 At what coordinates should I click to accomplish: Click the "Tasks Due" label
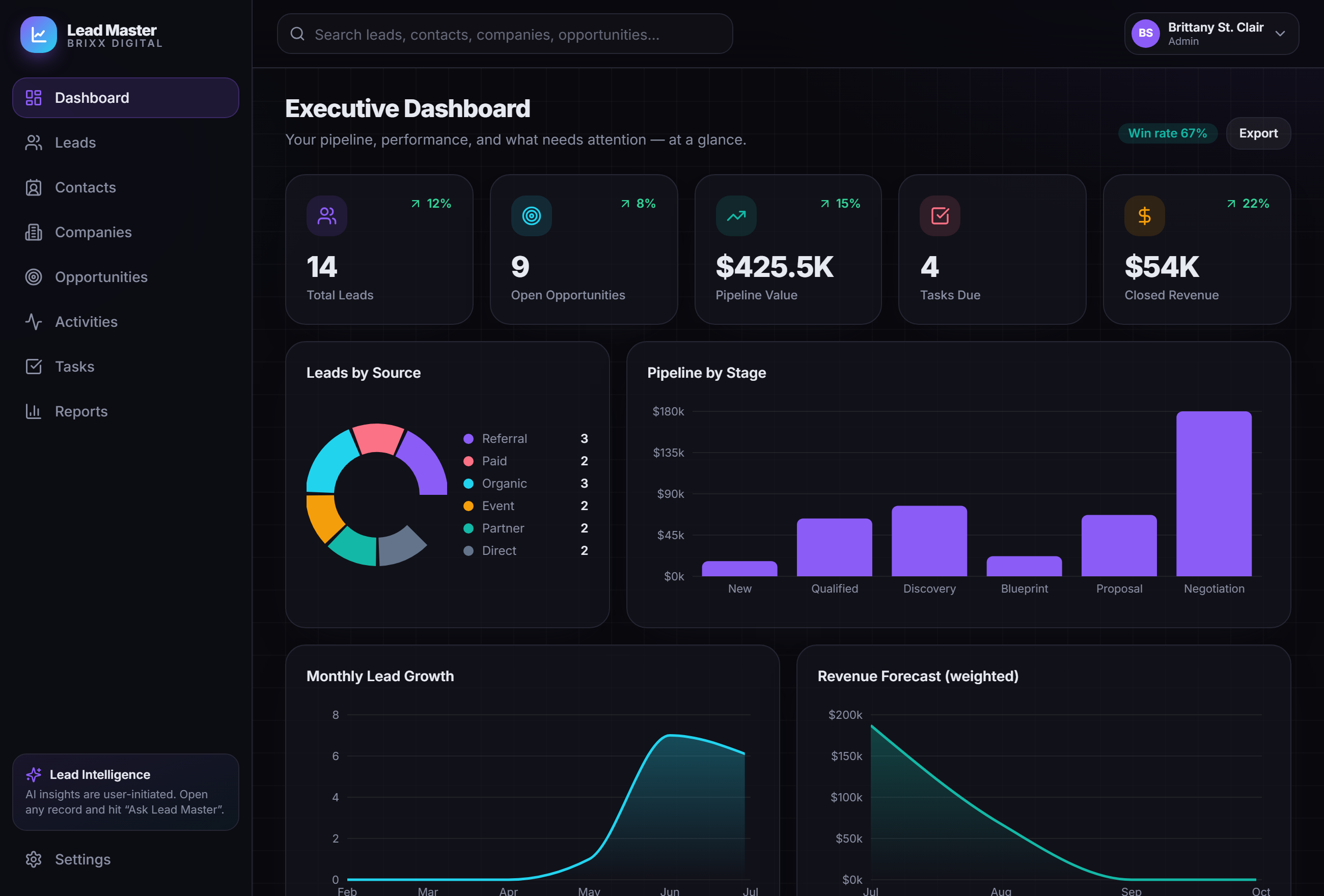pos(950,295)
